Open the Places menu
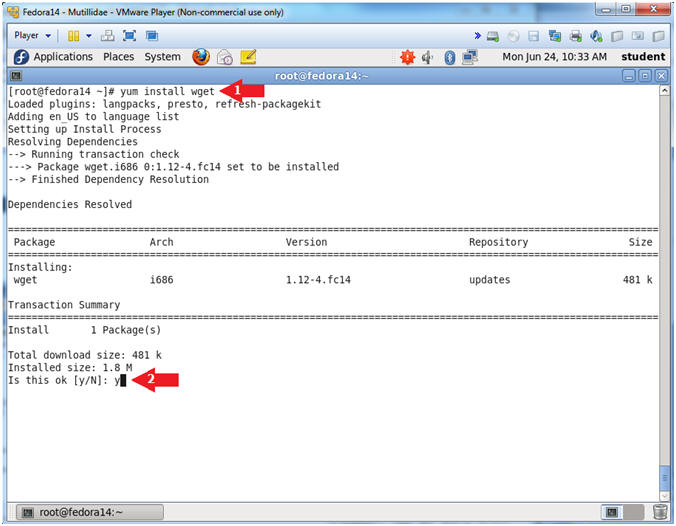676x526 pixels. (x=119, y=57)
